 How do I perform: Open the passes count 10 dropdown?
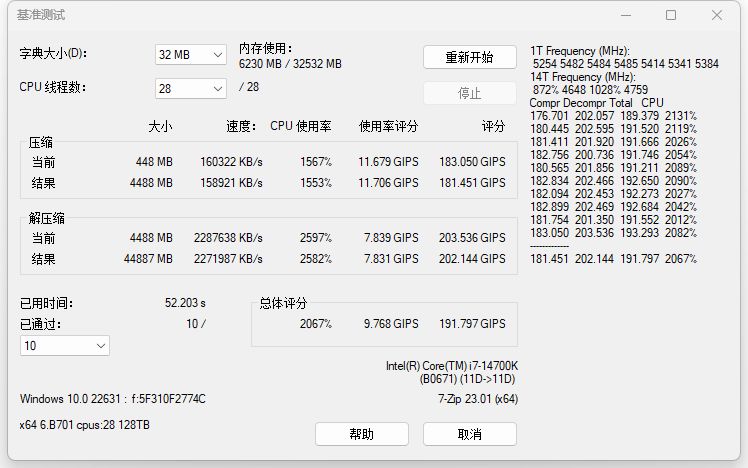pos(65,345)
